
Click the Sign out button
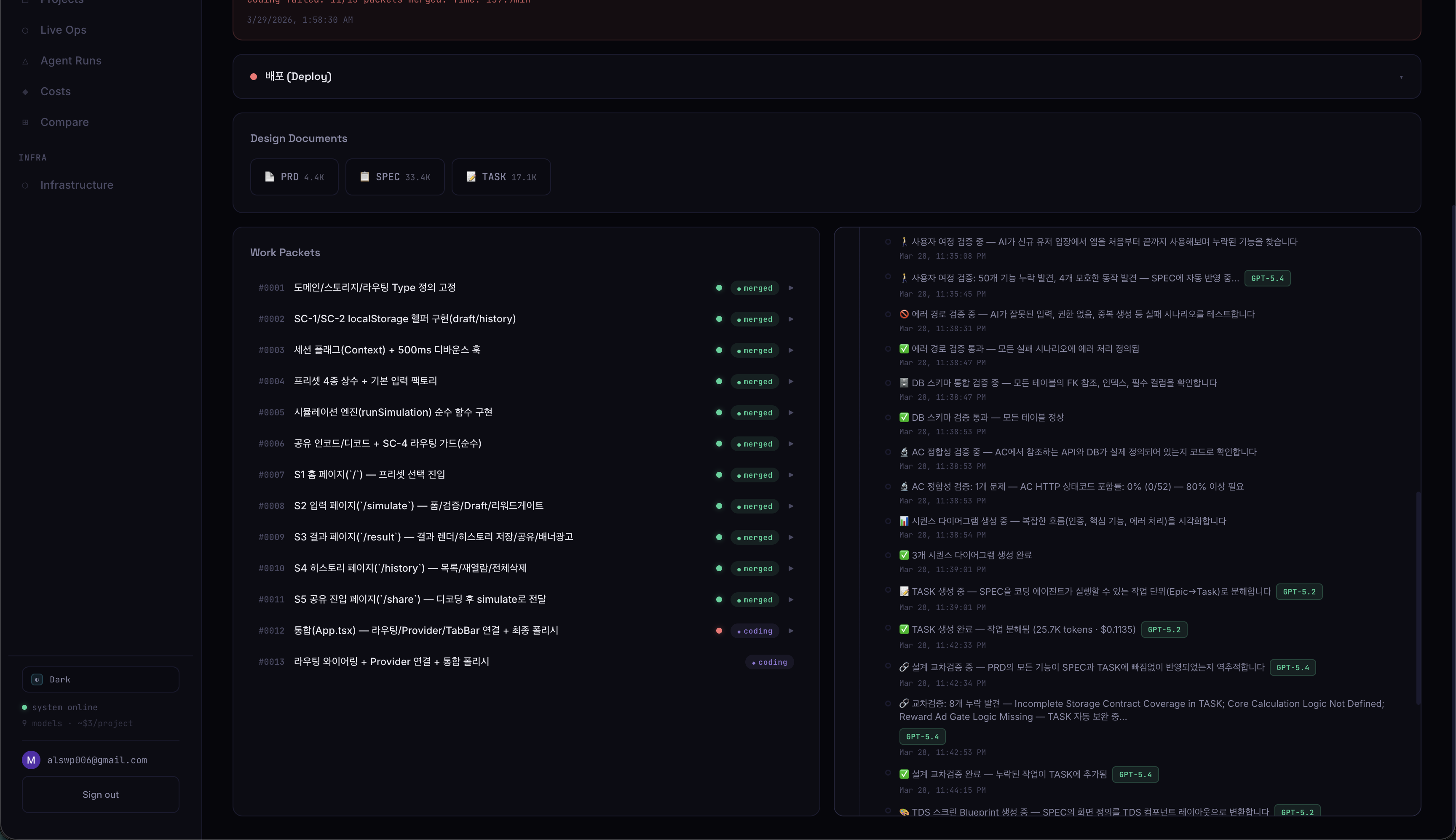(x=100, y=795)
